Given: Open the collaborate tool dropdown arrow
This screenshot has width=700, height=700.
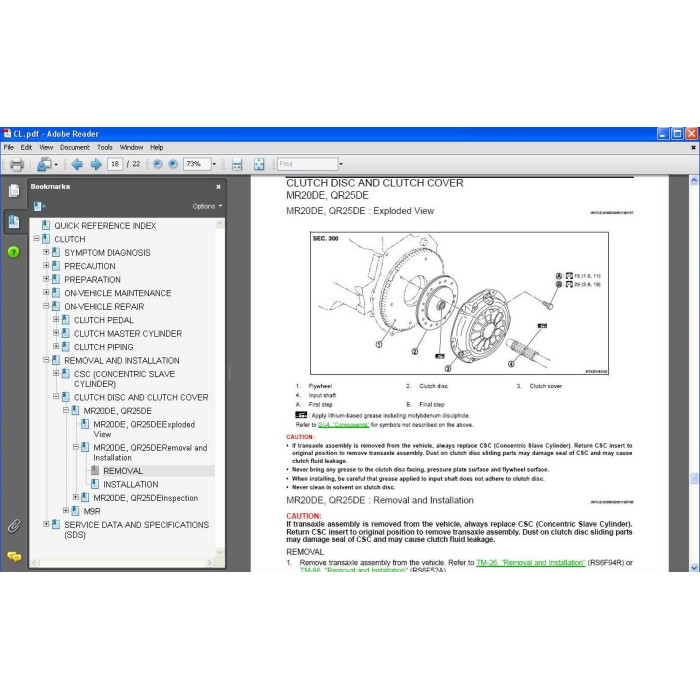Looking at the screenshot, I should point(56,165).
